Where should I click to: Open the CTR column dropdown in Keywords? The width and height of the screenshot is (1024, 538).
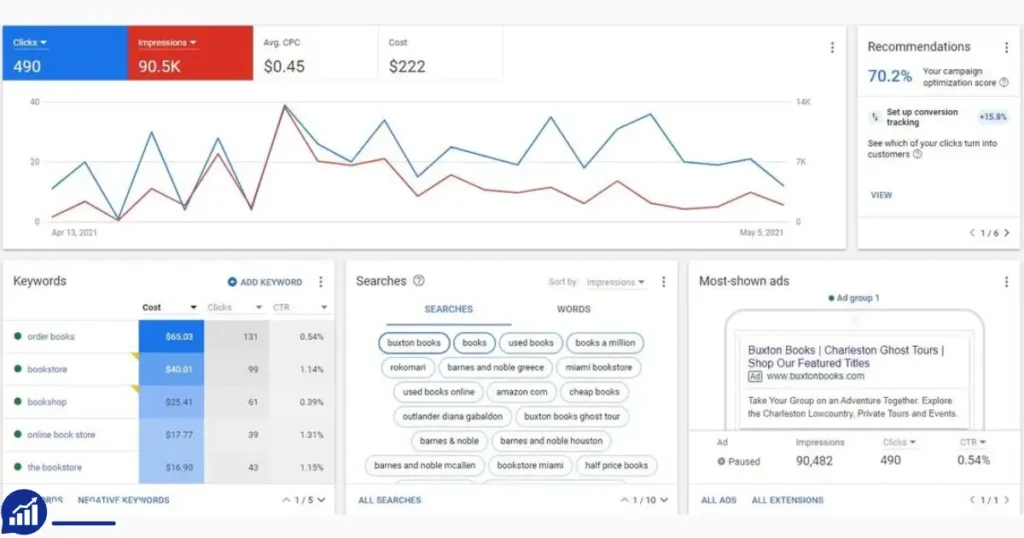point(300,307)
